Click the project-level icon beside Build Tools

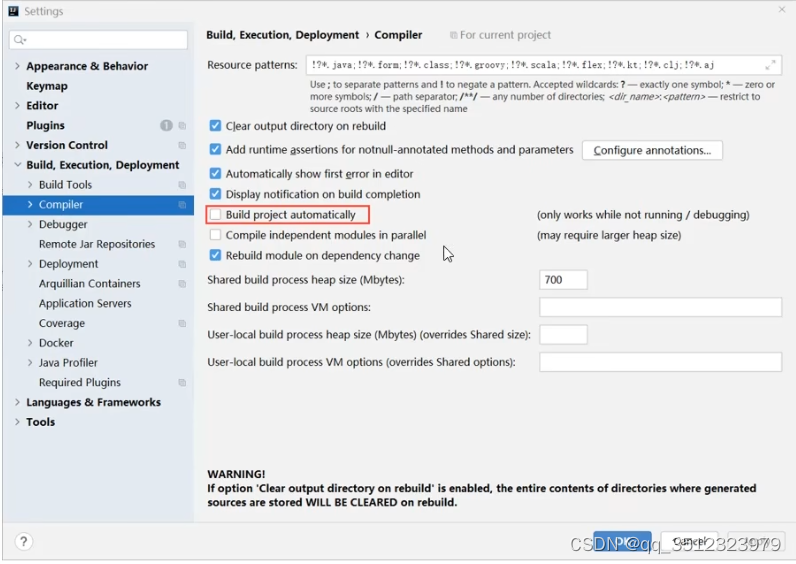[x=182, y=185]
